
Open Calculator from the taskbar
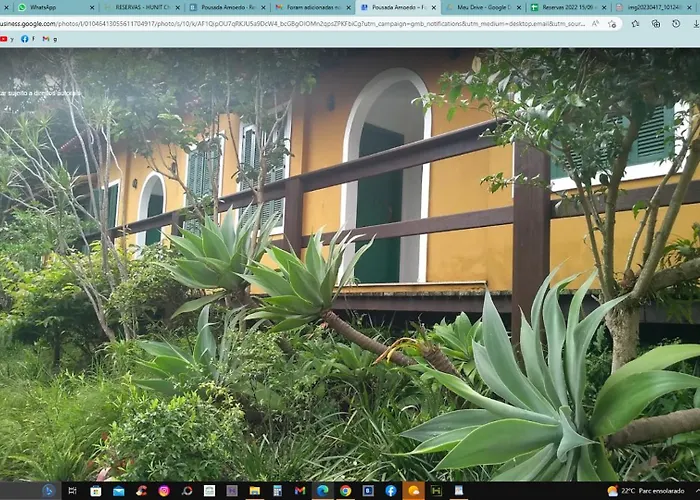(277, 491)
